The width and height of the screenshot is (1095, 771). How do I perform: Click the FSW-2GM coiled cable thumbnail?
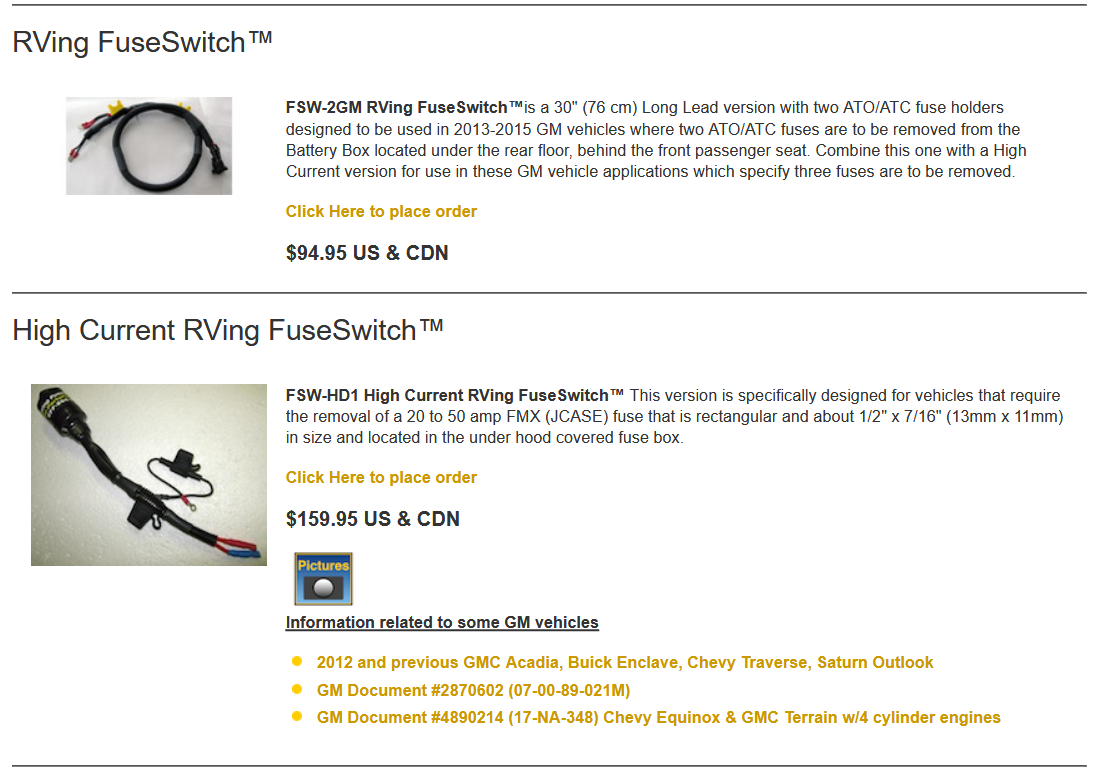(x=149, y=146)
